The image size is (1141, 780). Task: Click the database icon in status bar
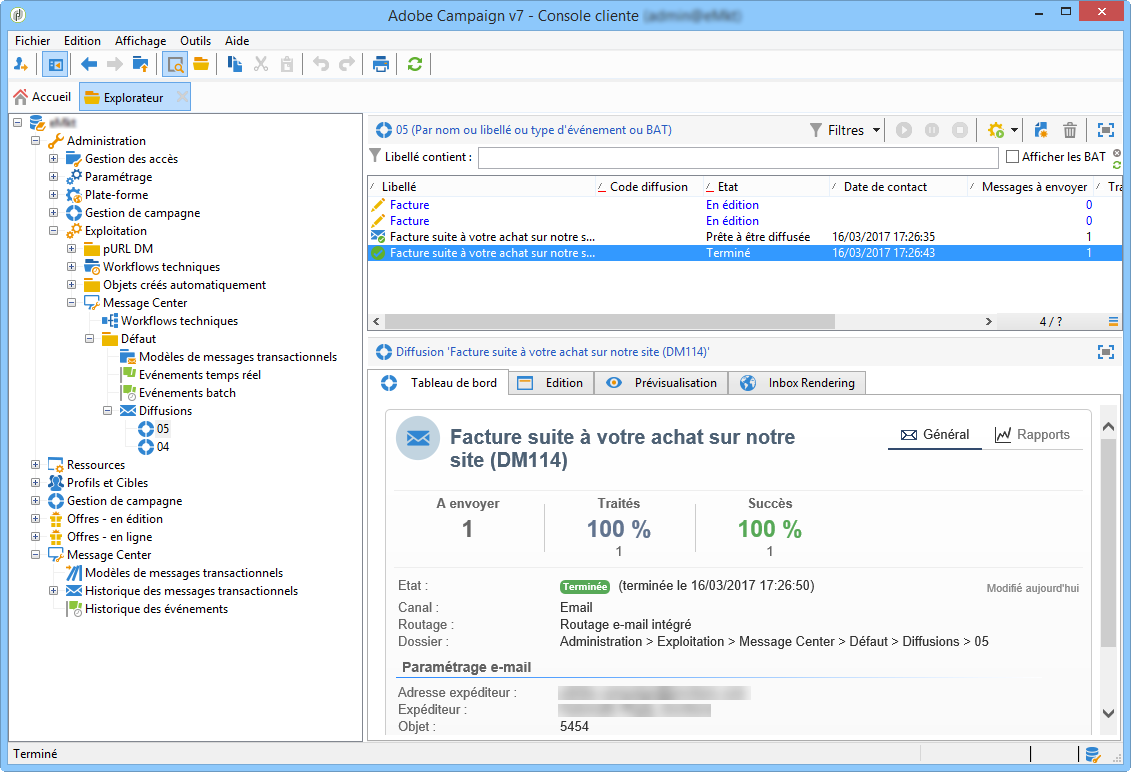pos(1092,755)
